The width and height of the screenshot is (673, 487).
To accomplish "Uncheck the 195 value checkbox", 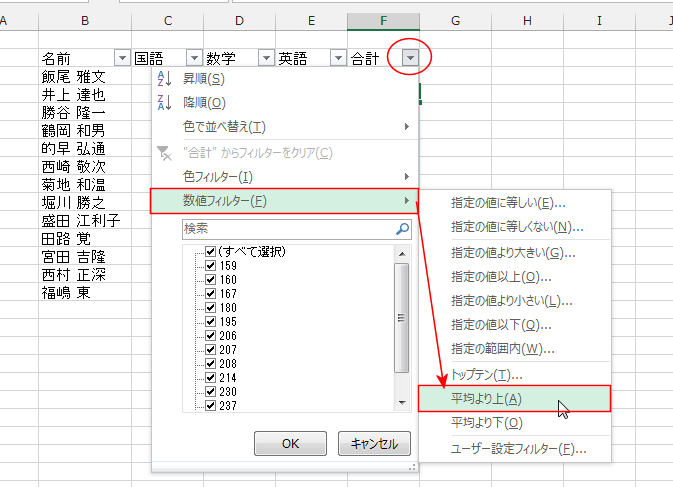I will (x=210, y=321).
